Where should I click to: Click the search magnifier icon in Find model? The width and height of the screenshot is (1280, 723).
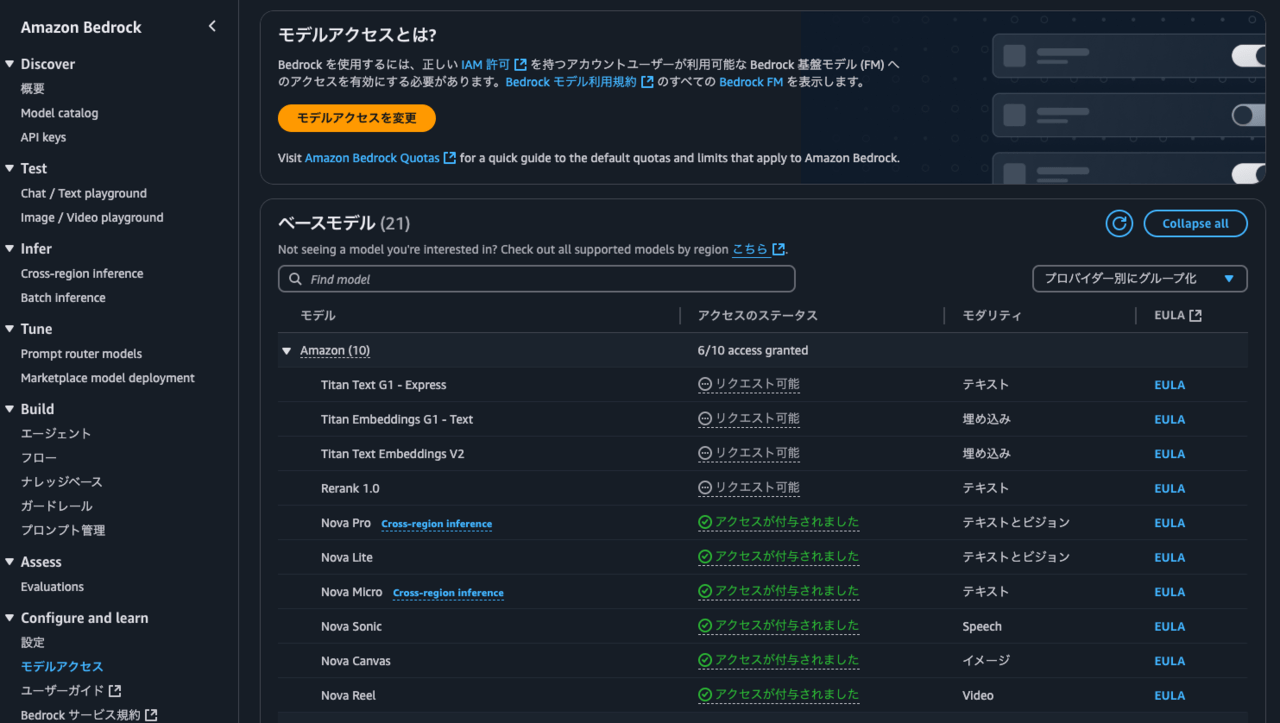tap(295, 279)
